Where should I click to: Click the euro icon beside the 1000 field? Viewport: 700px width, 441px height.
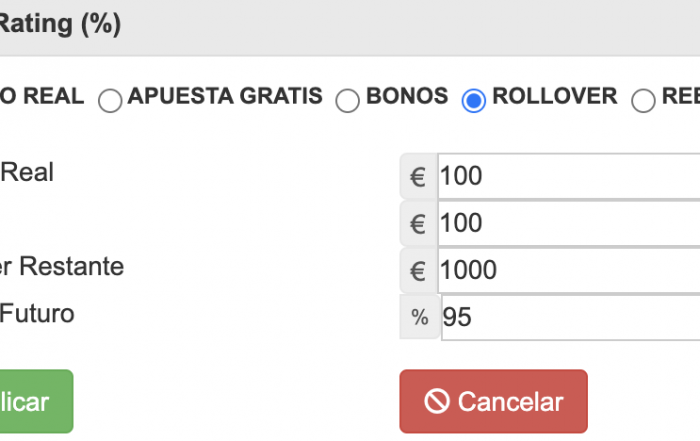(x=418, y=270)
